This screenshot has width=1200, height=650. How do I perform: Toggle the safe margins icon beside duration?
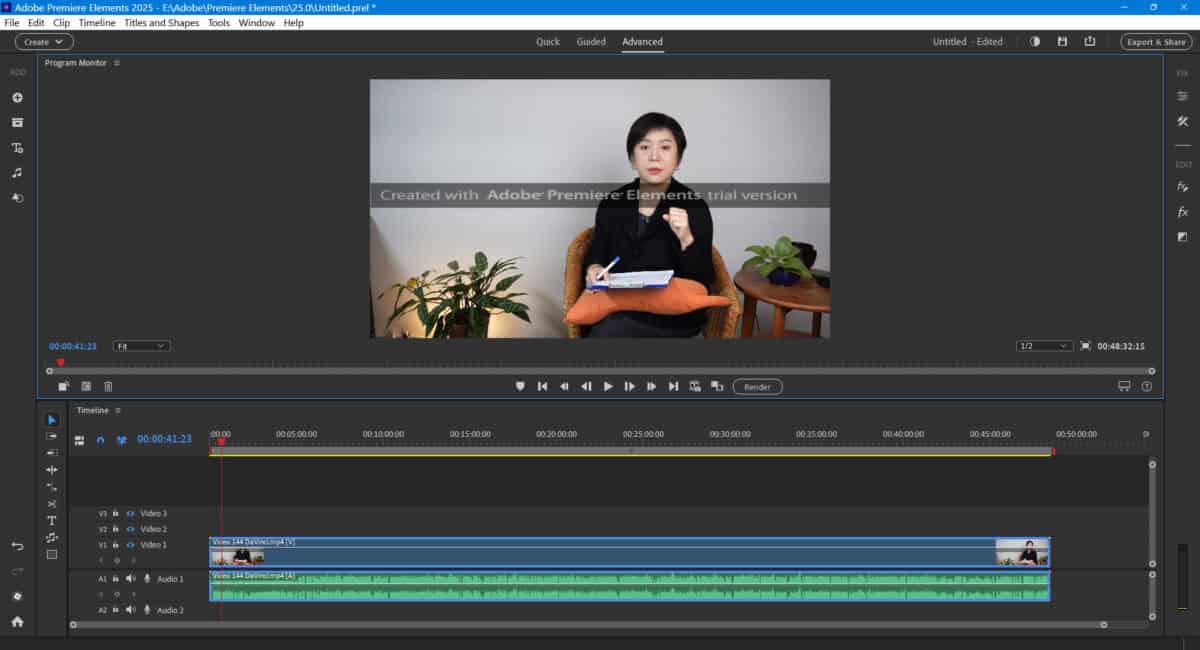click(1085, 346)
